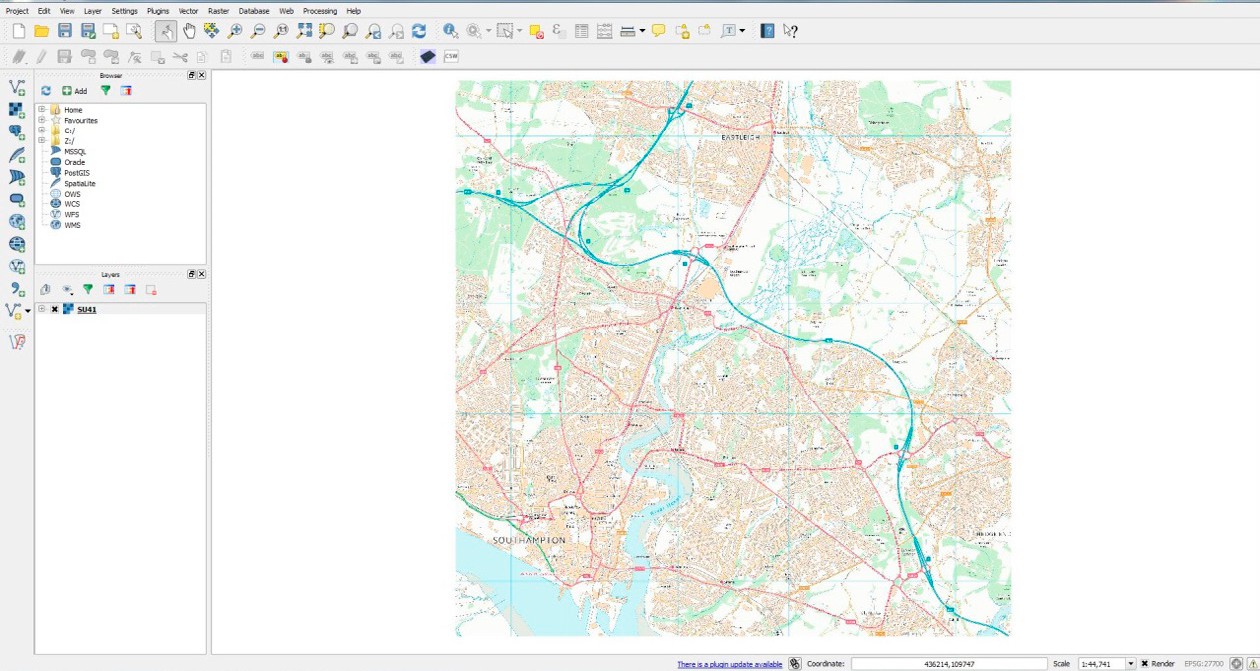Click the Save Project icon
Viewport: 1260px width, 671px height.
click(x=64, y=30)
